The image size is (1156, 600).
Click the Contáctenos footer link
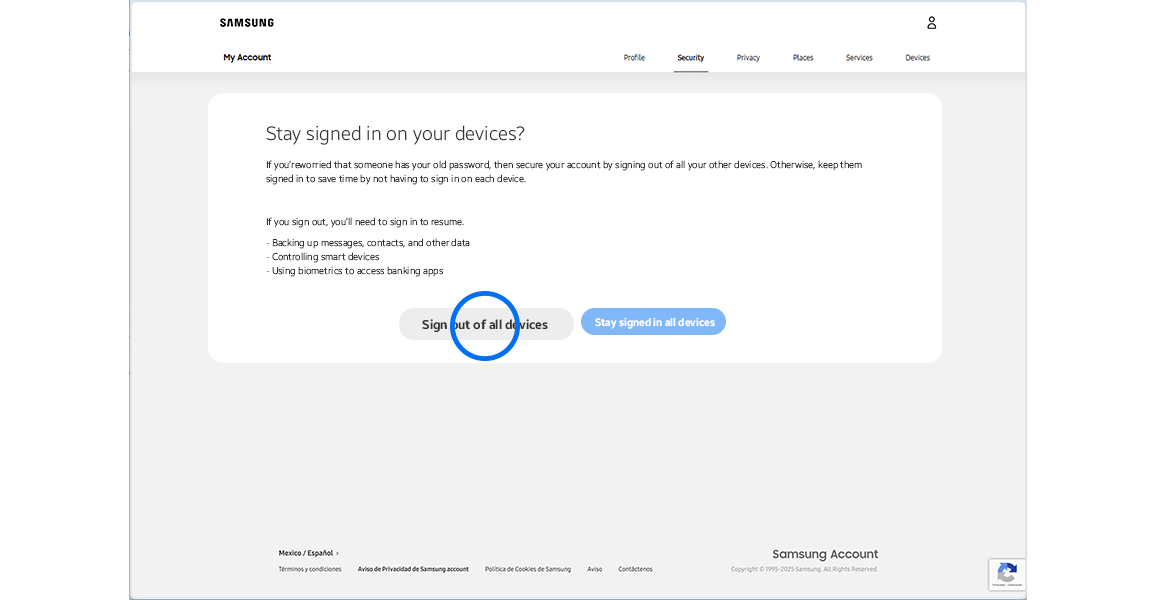[x=635, y=568]
